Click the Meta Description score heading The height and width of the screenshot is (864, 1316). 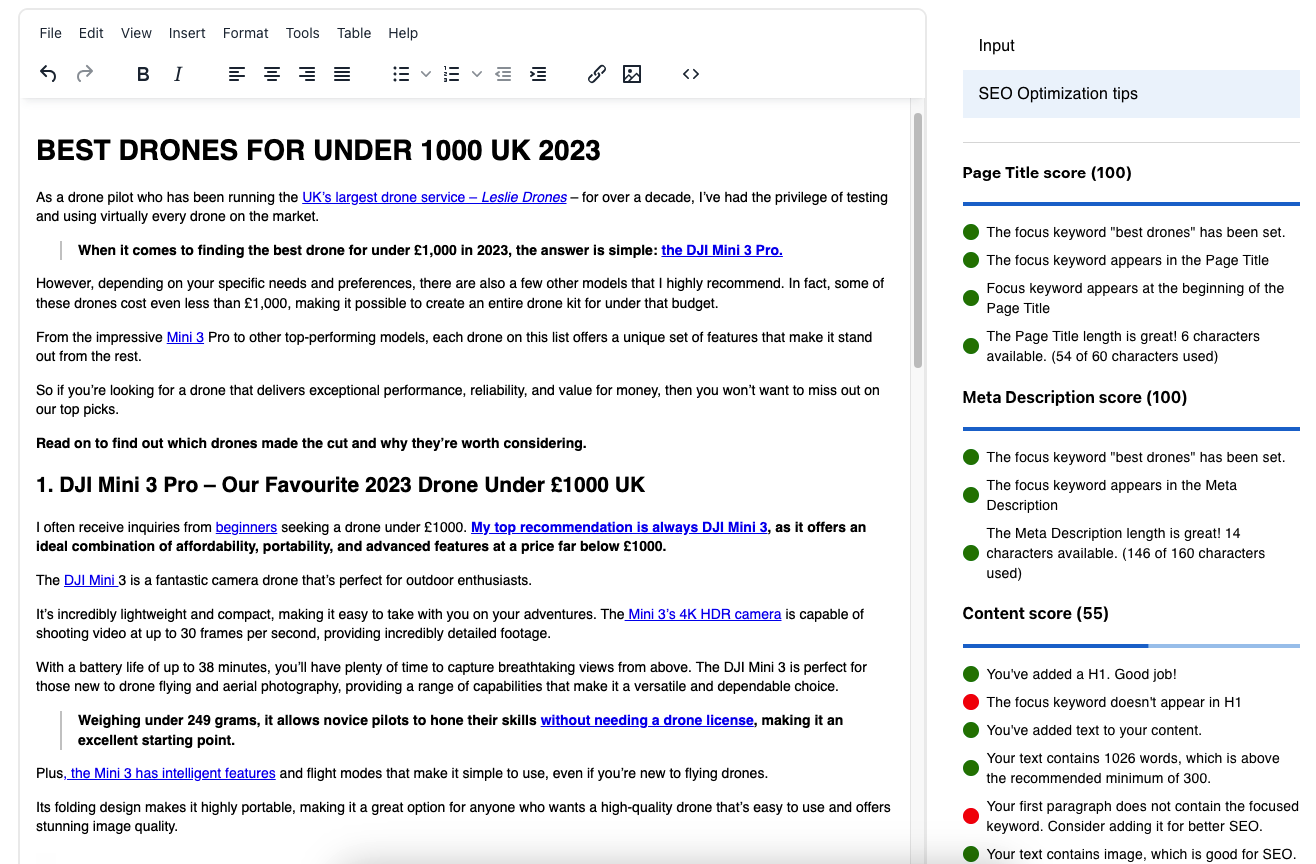tap(1075, 398)
